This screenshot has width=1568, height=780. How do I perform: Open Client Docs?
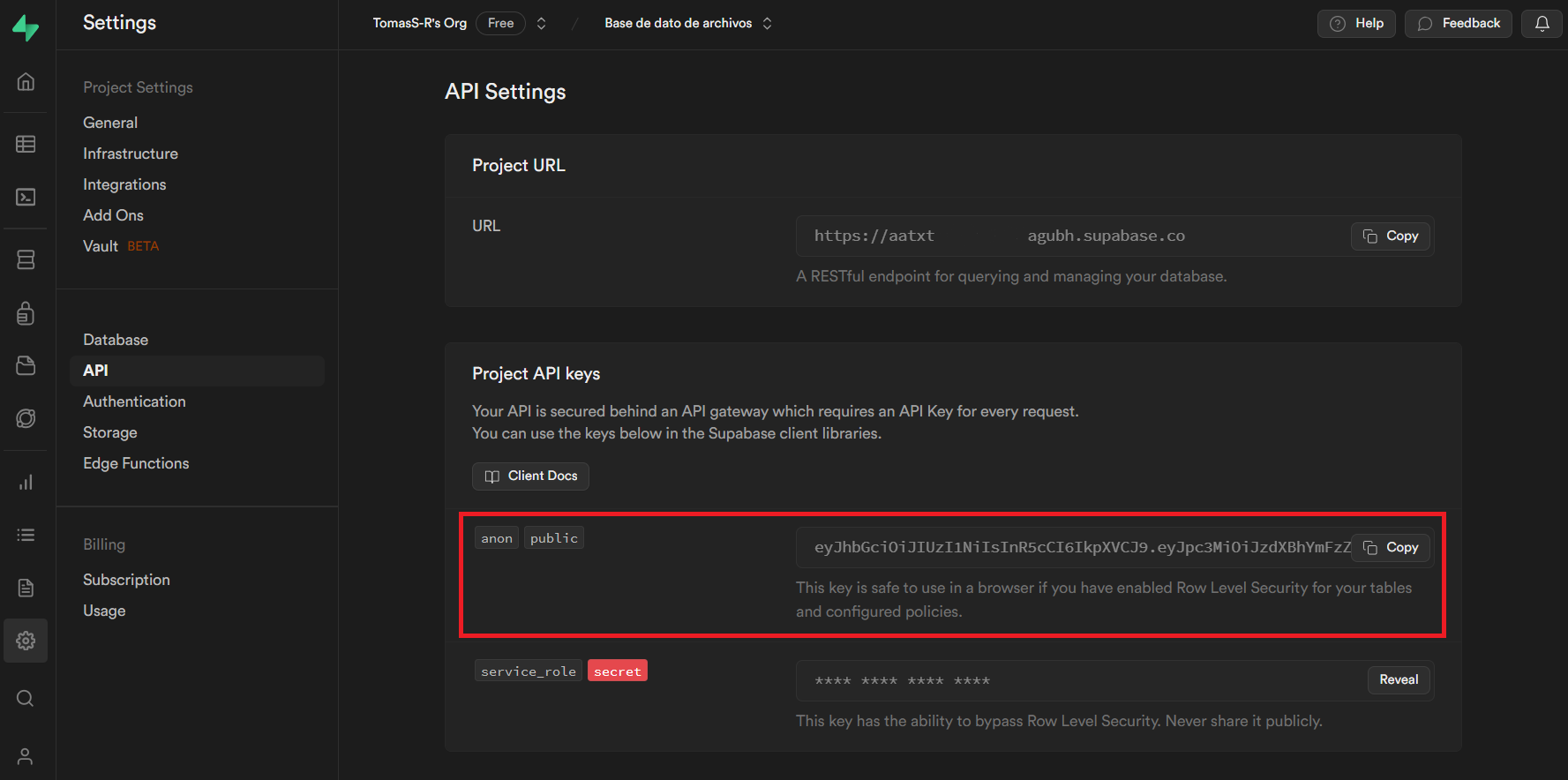[530, 476]
